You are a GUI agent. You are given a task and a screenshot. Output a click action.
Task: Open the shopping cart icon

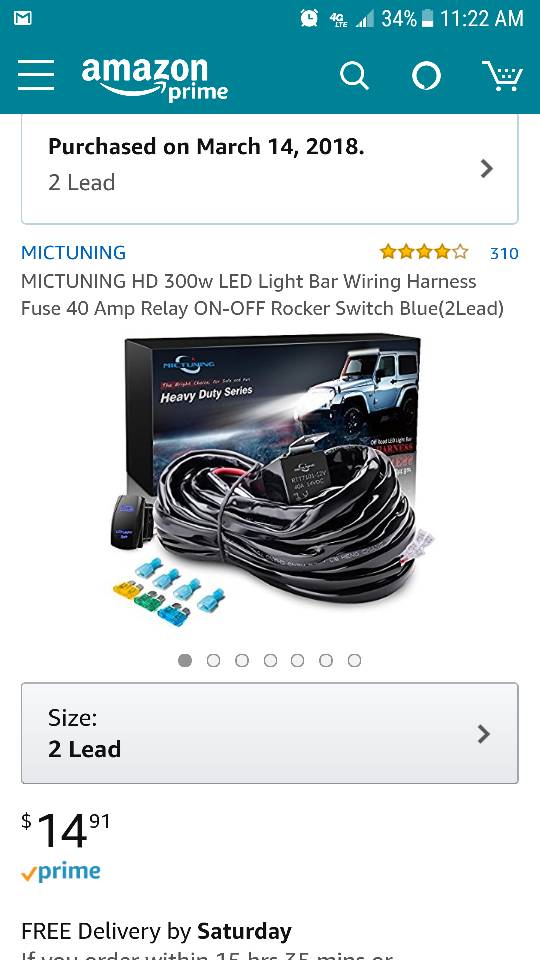tap(502, 76)
